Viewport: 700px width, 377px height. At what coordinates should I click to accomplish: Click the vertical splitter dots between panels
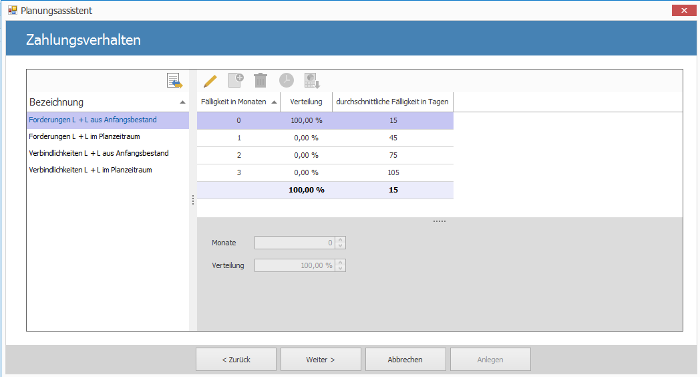point(193,200)
